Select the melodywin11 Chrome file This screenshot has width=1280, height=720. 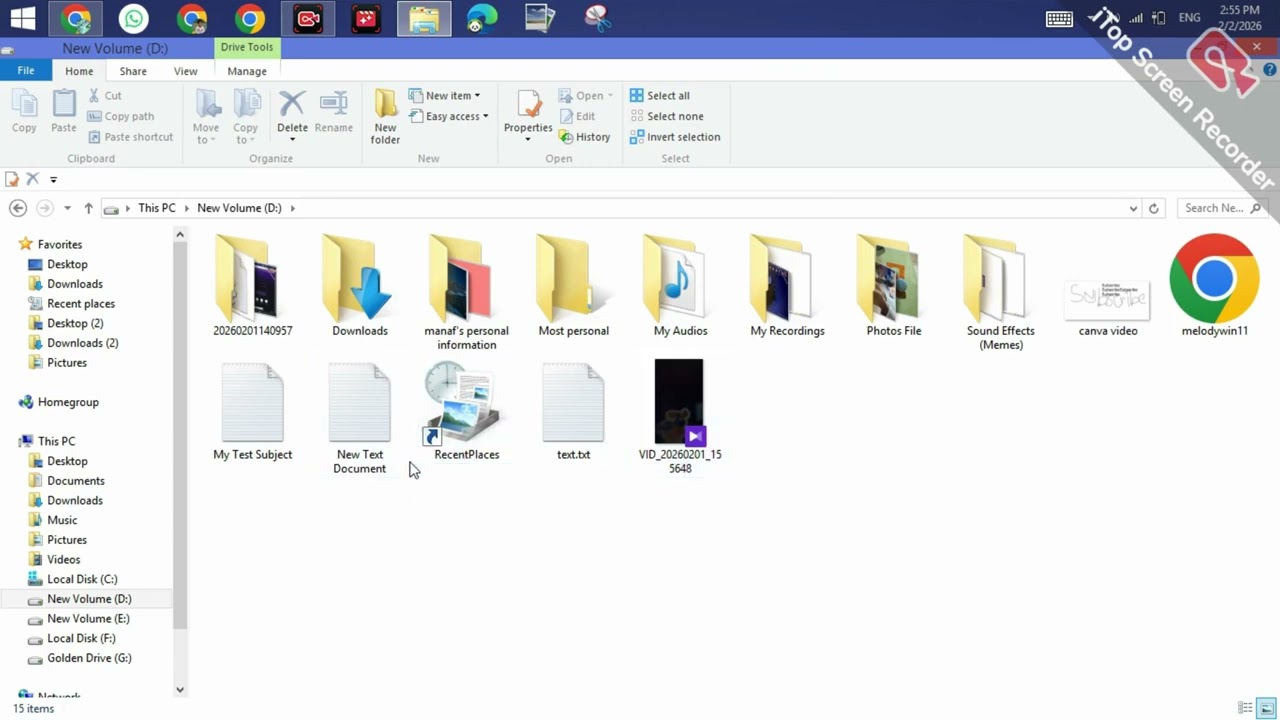click(1214, 285)
